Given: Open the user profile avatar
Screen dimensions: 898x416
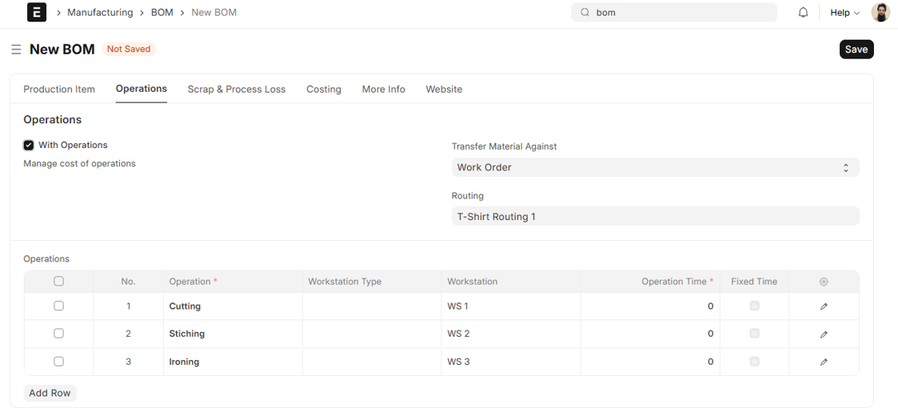Looking at the screenshot, I should coord(880,13).
